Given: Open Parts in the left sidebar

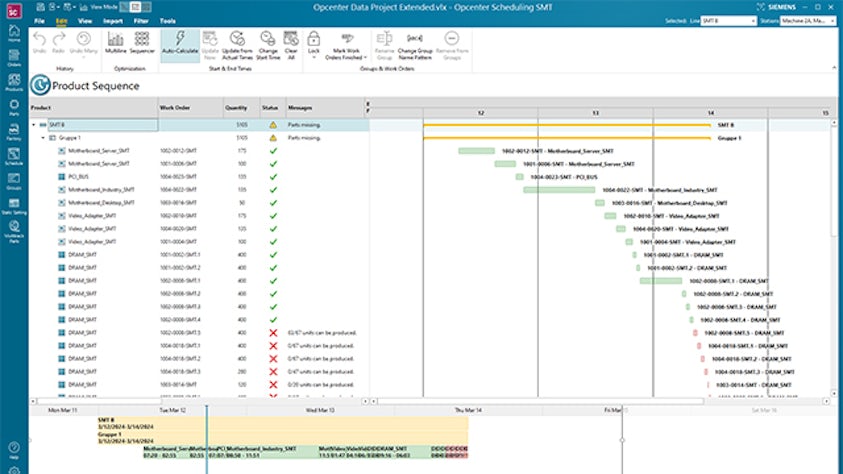Looking at the screenshot, I should [14, 107].
